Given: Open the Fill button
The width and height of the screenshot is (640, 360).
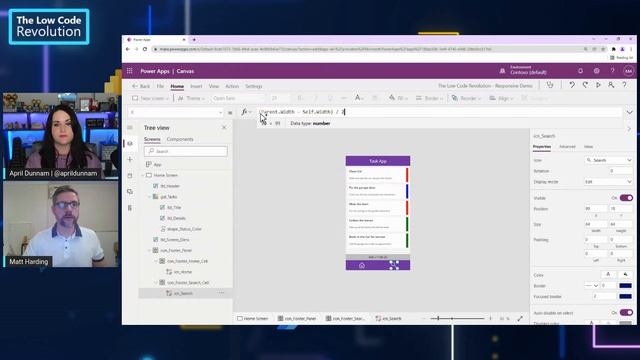Looking at the screenshot, I should (397, 98).
